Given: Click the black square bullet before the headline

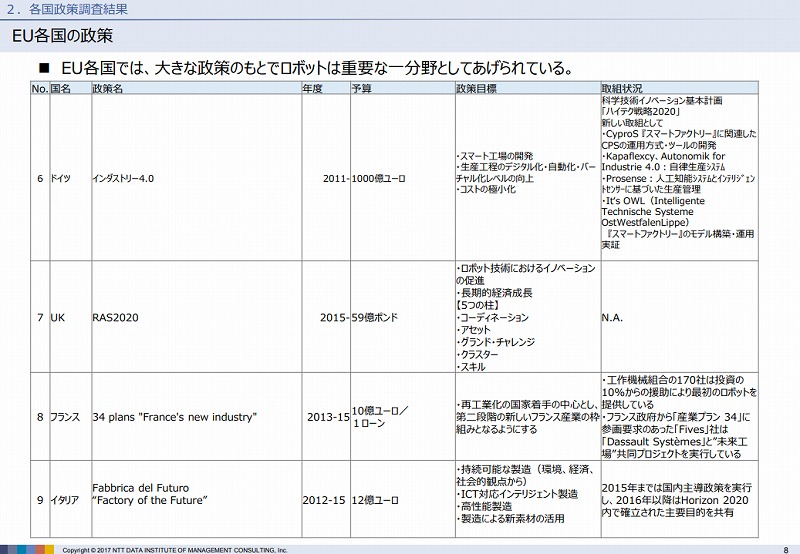Looking at the screenshot, I should (44, 69).
